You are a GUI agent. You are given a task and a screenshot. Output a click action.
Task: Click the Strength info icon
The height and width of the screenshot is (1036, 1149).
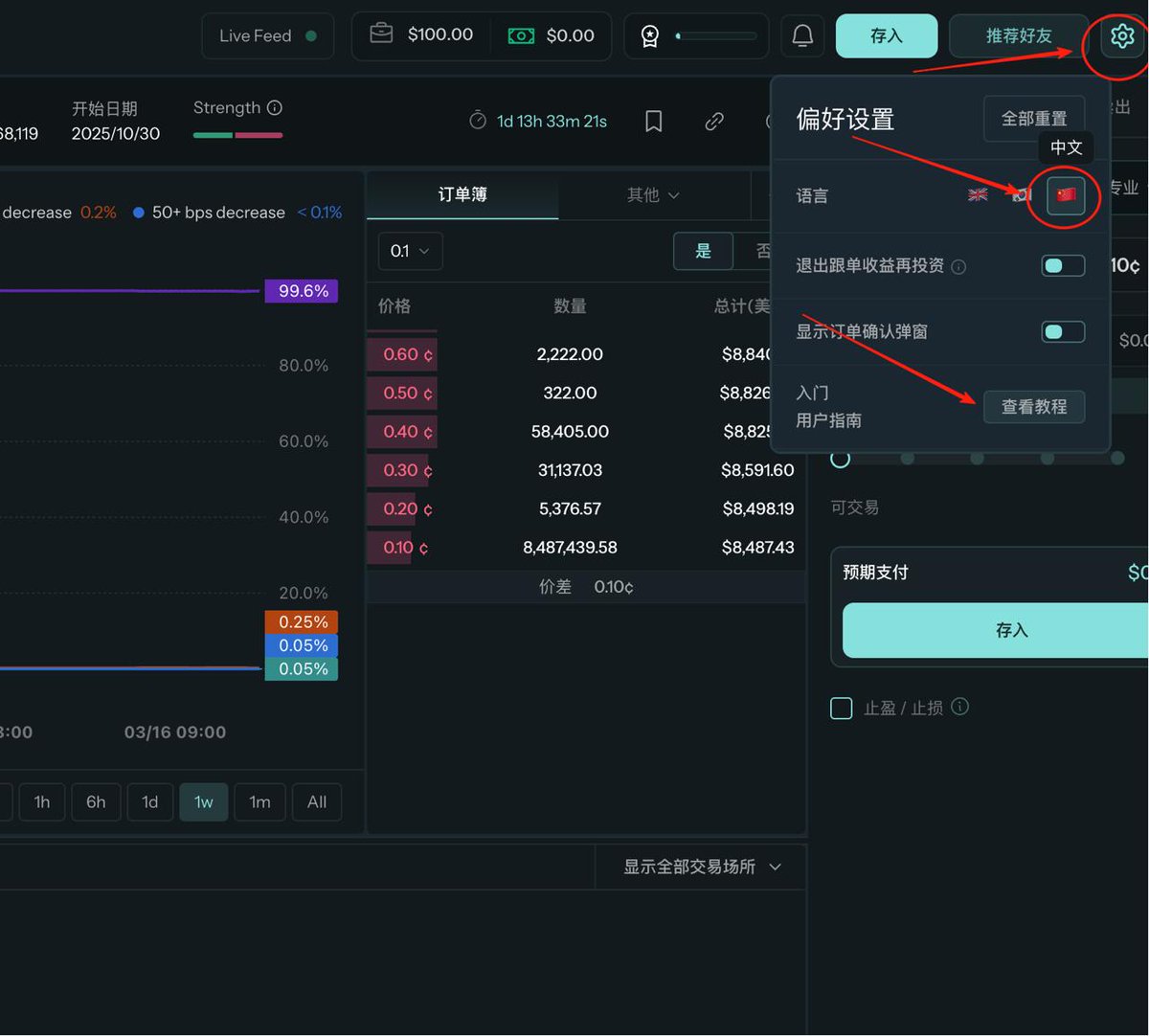(275, 108)
